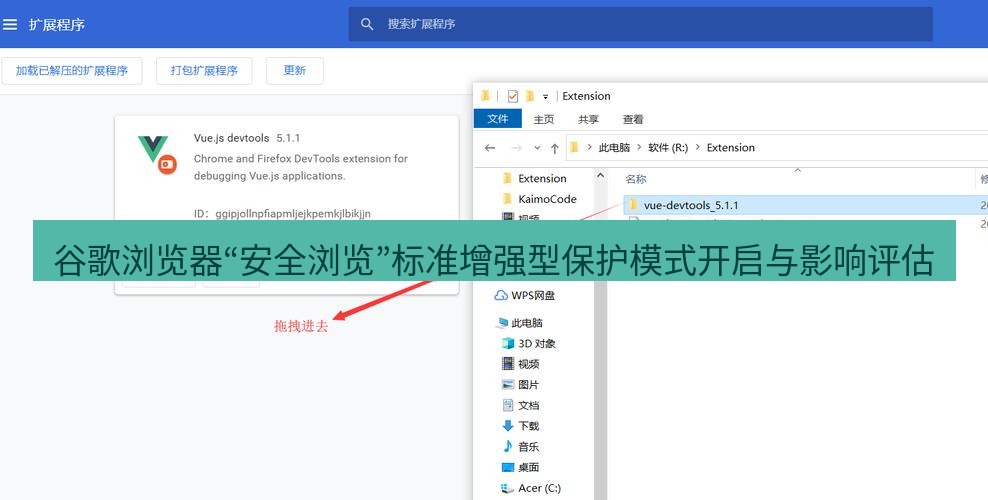988x500 pixels.
Task: Click the search magnifier icon
Action: (x=367, y=24)
